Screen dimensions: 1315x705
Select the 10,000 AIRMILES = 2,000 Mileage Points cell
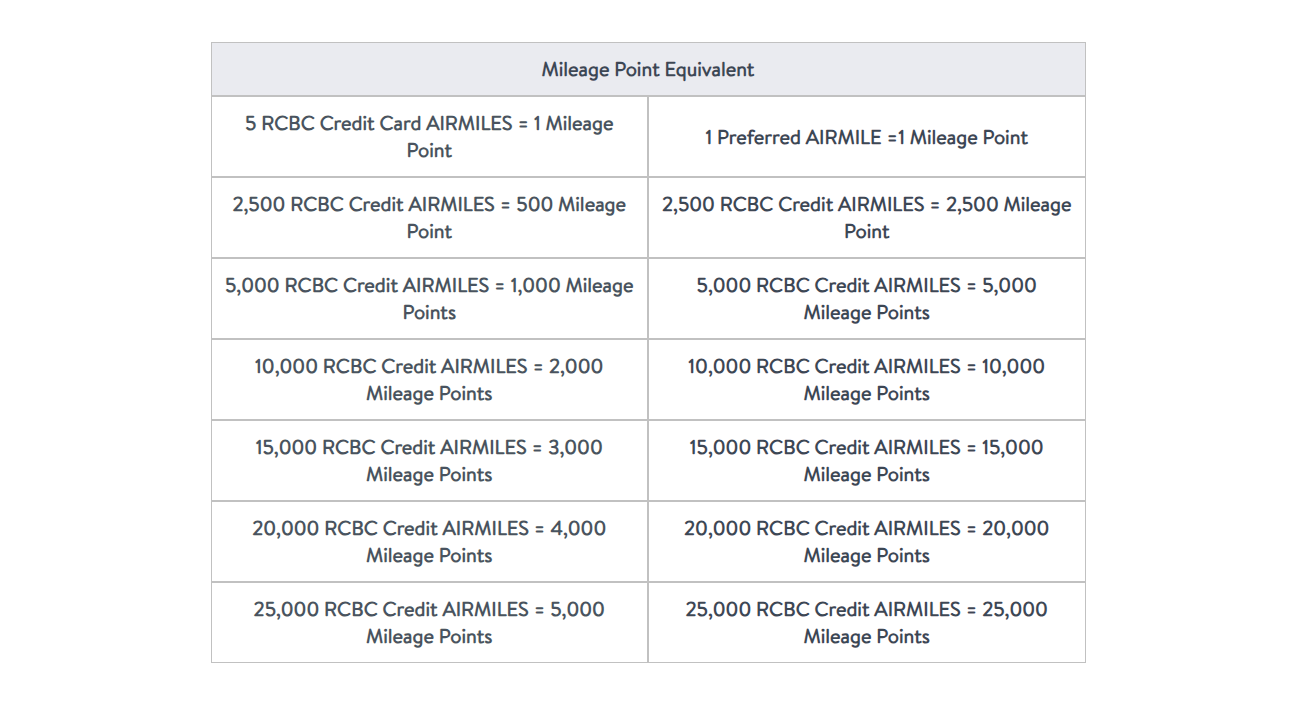pos(429,380)
